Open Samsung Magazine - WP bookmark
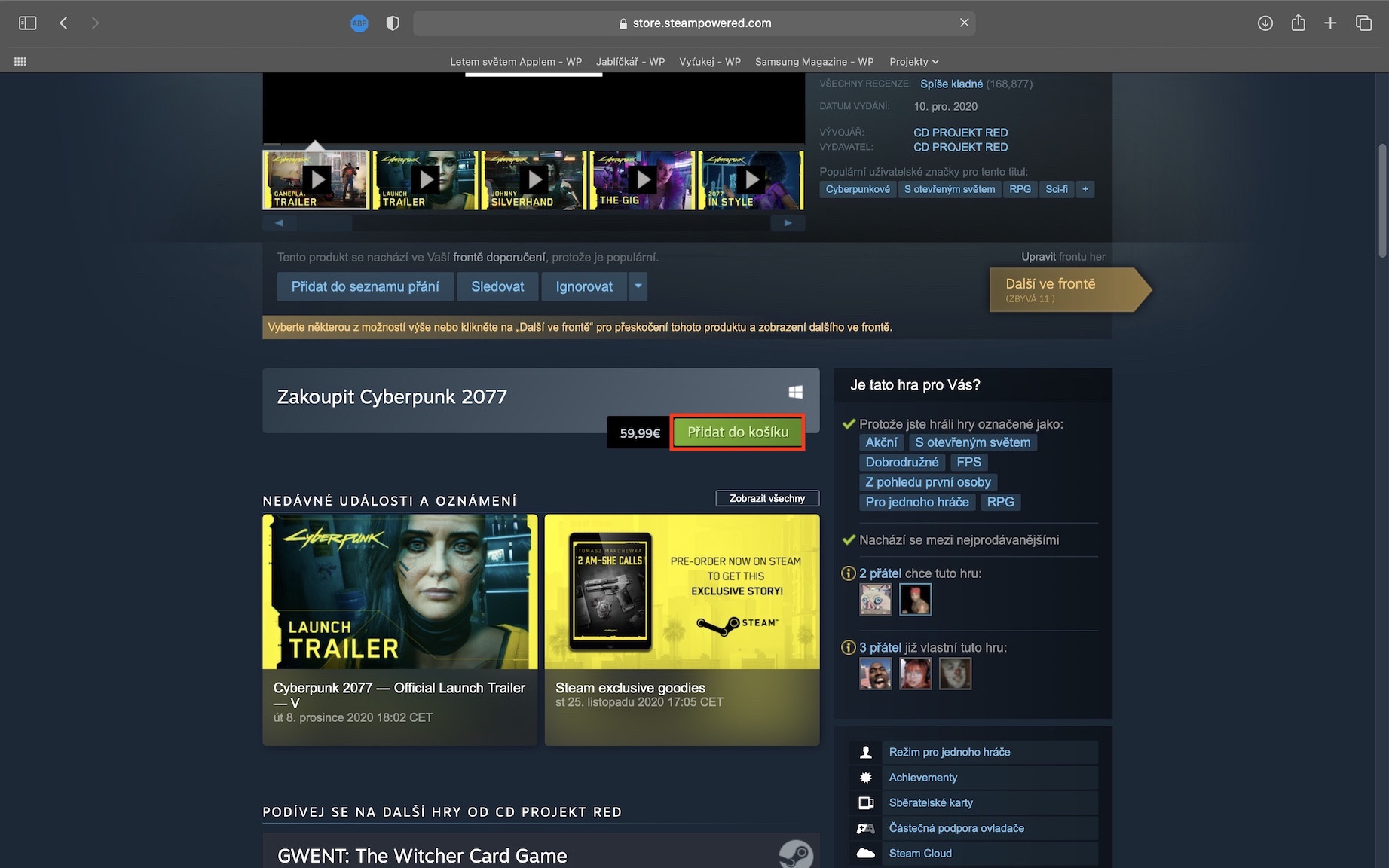This screenshot has width=1389, height=868. tap(815, 62)
